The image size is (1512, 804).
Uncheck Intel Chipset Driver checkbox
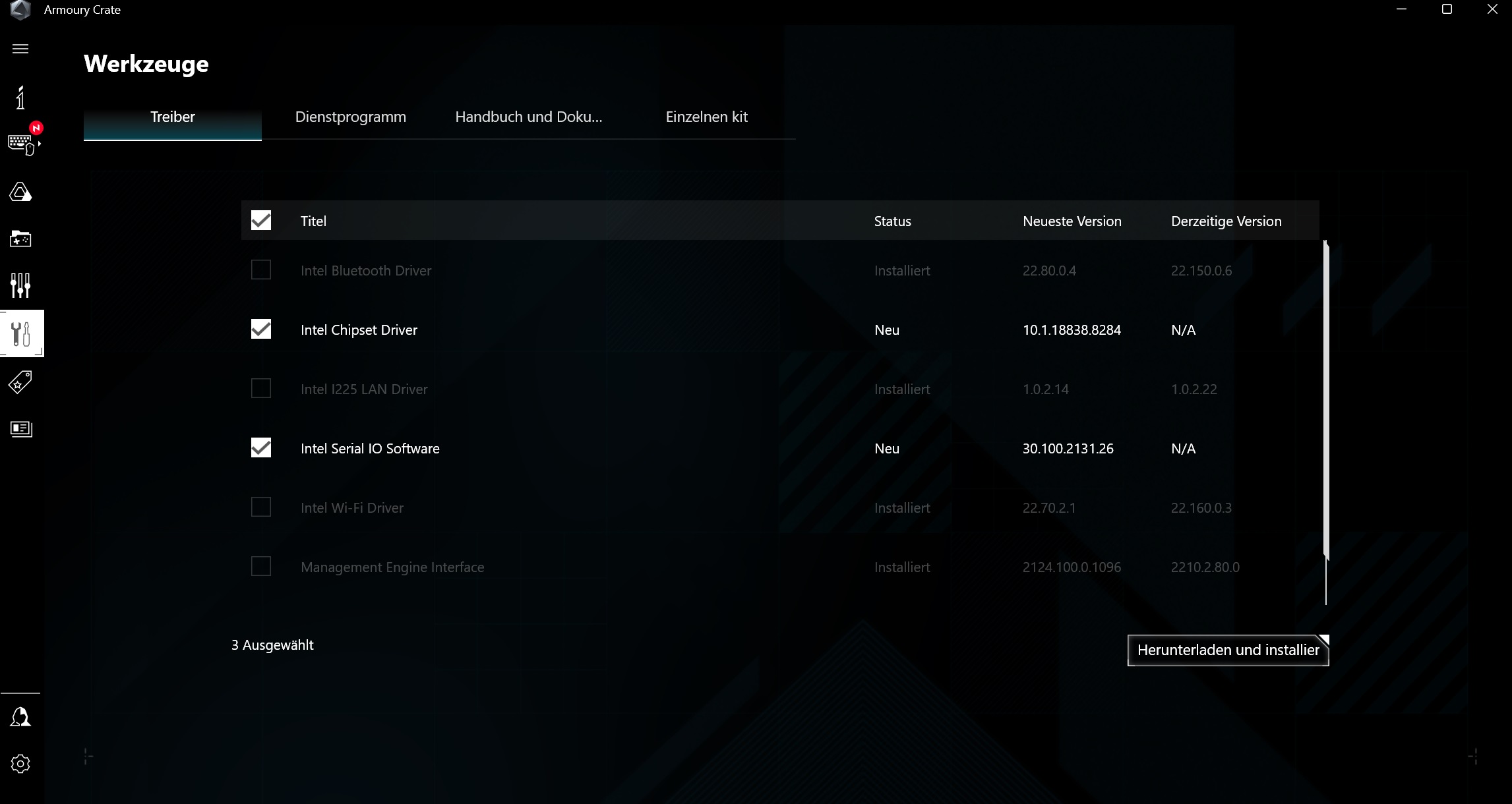tap(261, 329)
